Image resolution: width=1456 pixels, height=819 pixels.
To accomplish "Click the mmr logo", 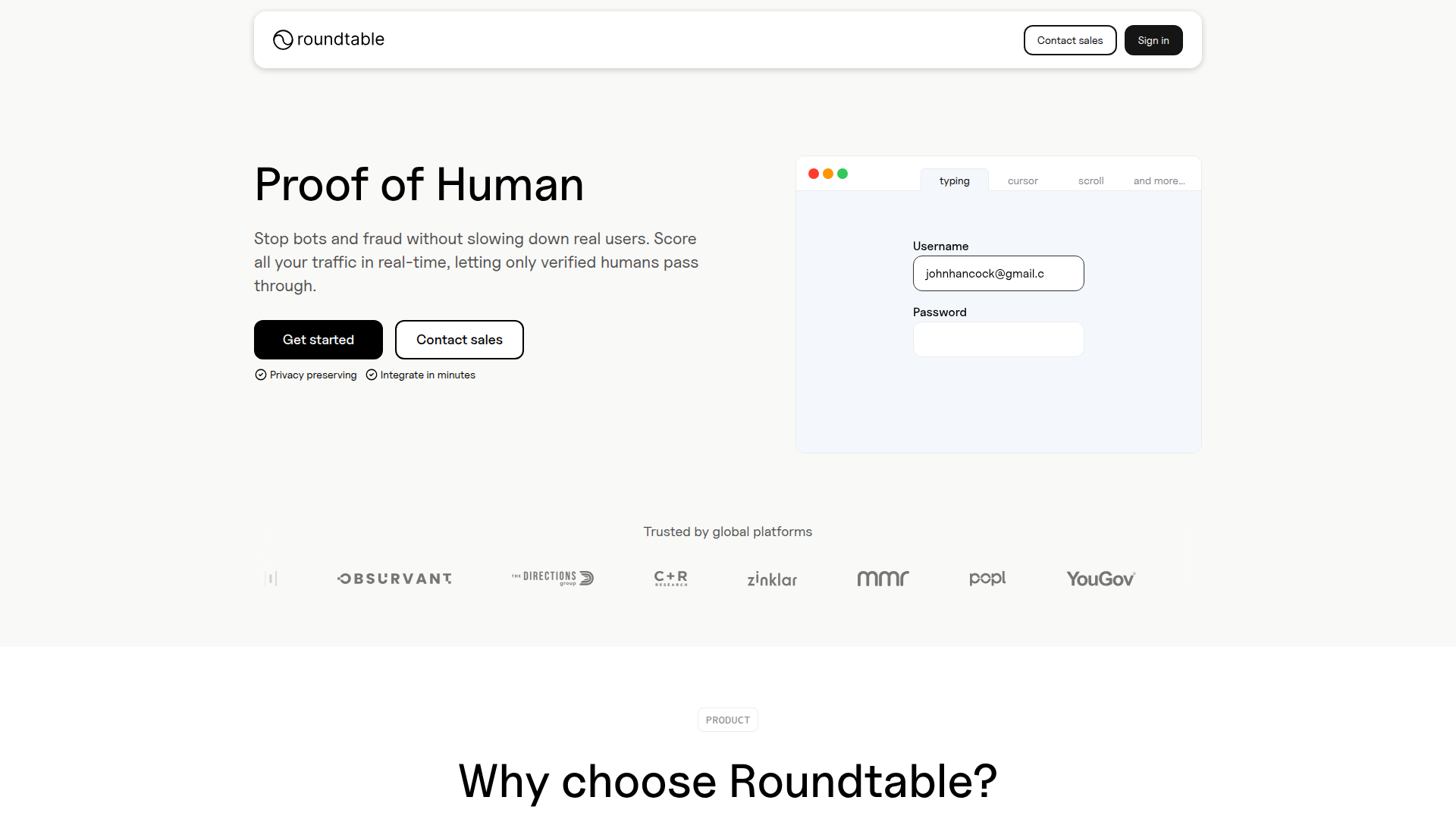I will tap(883, 579).
